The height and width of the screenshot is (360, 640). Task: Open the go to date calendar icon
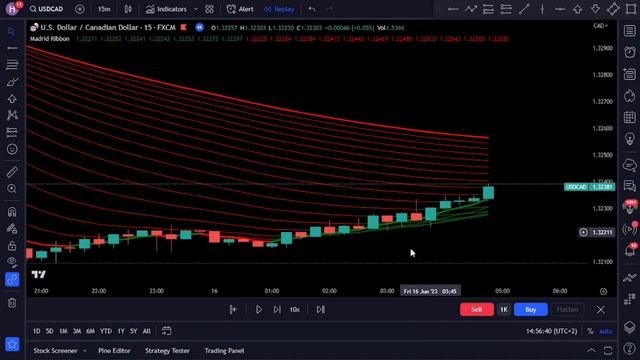tap(167, 331)
